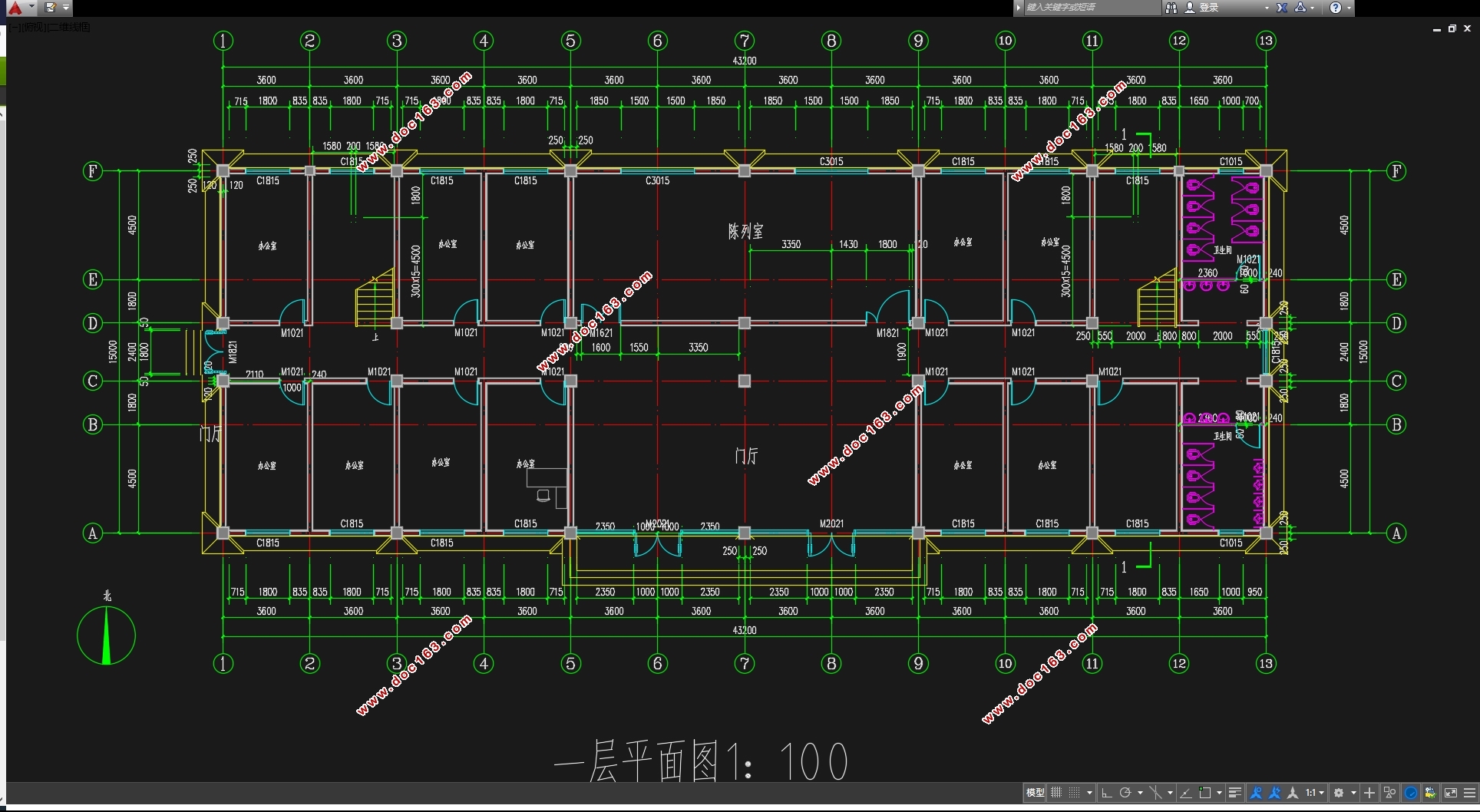Click the C3015 window label in the top wall
Viewport: 1480px width, 812px height.
point(831,161)
